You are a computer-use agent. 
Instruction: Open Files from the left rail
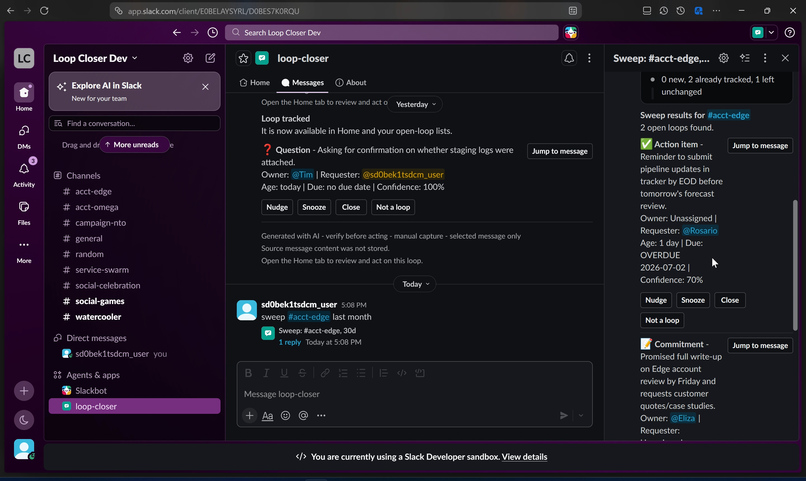[x=24, y=212]
